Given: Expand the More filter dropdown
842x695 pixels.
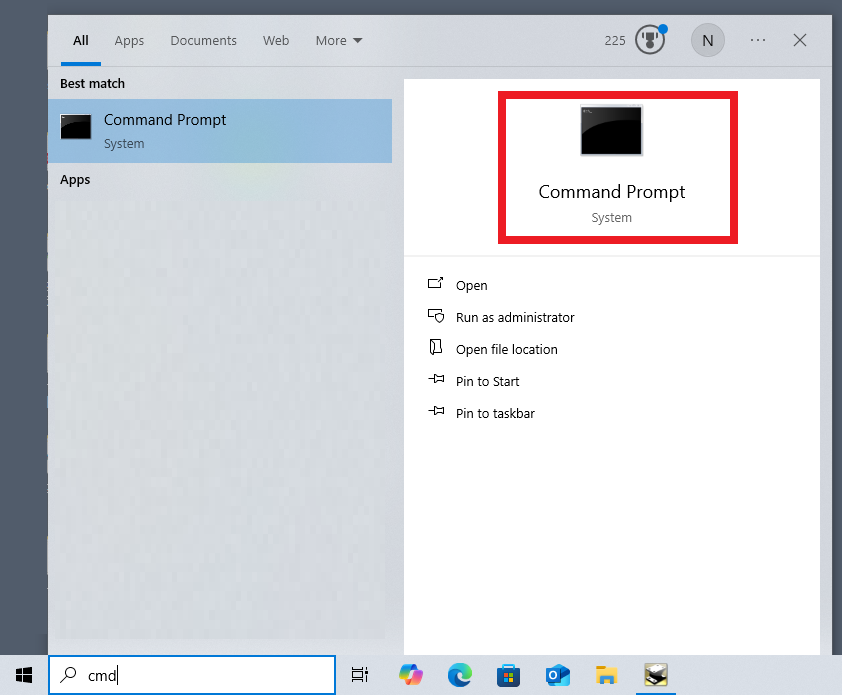Looking at the screenshot, I should point(339,41).
